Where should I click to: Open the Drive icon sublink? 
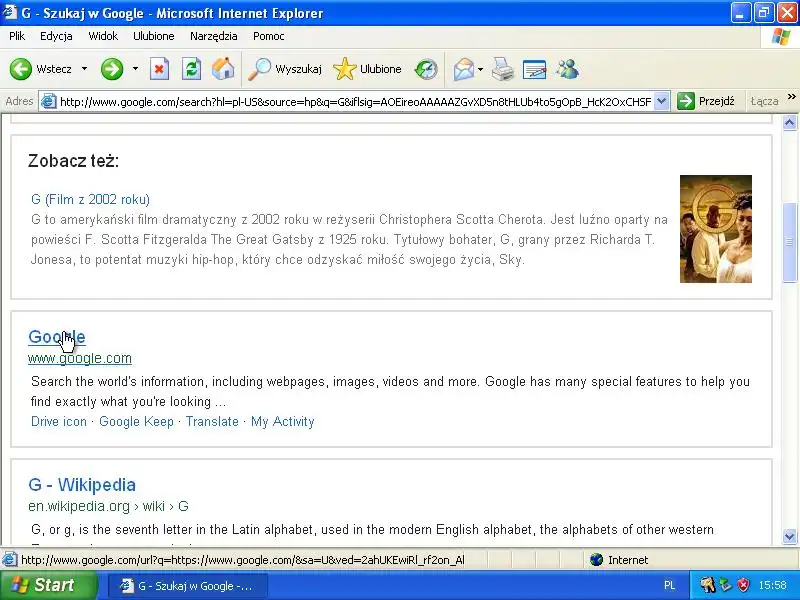point(59,421)
